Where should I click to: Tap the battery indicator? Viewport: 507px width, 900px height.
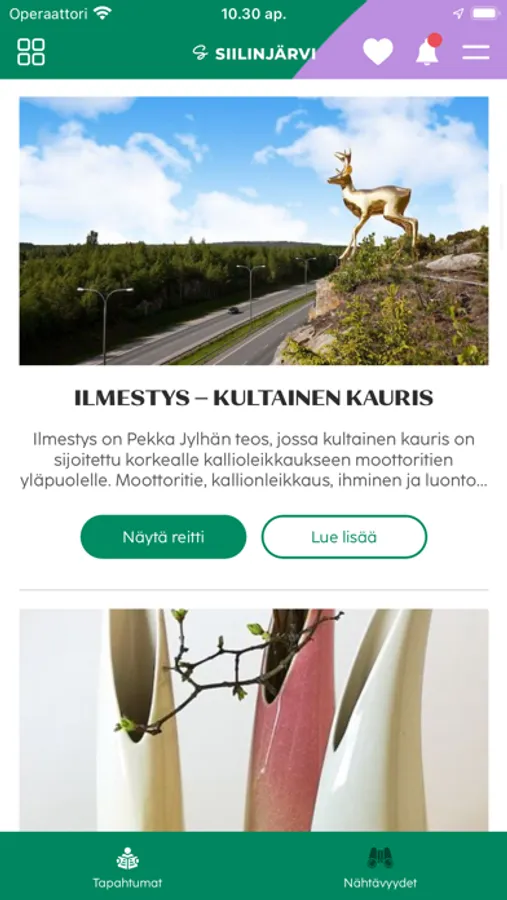coord(485,13)
